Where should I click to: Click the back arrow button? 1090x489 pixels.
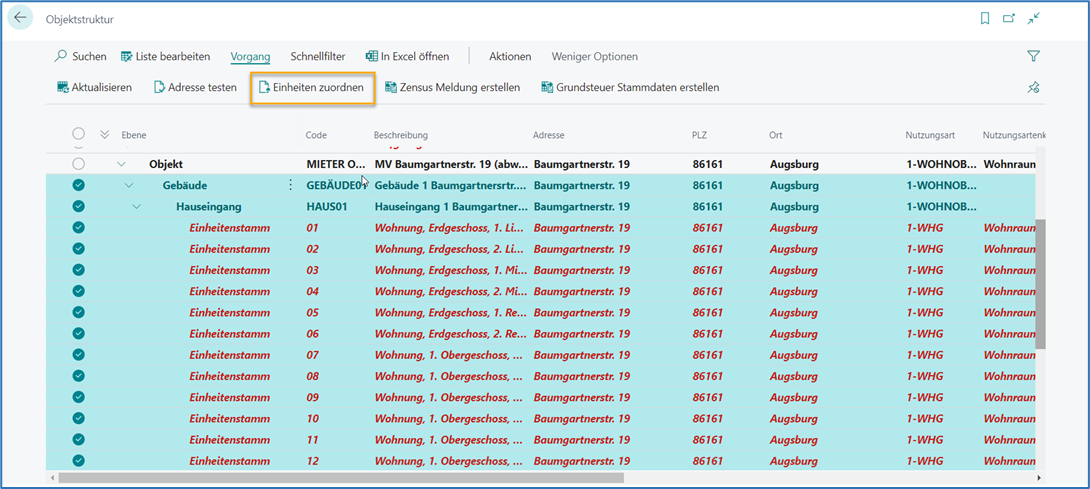pyautogui.click(x=20, y=18)
